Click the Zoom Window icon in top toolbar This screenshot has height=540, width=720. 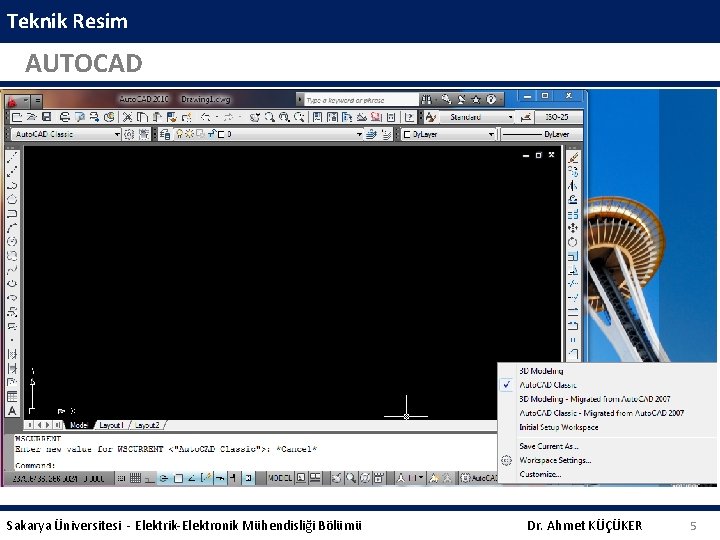click(284, 118)
